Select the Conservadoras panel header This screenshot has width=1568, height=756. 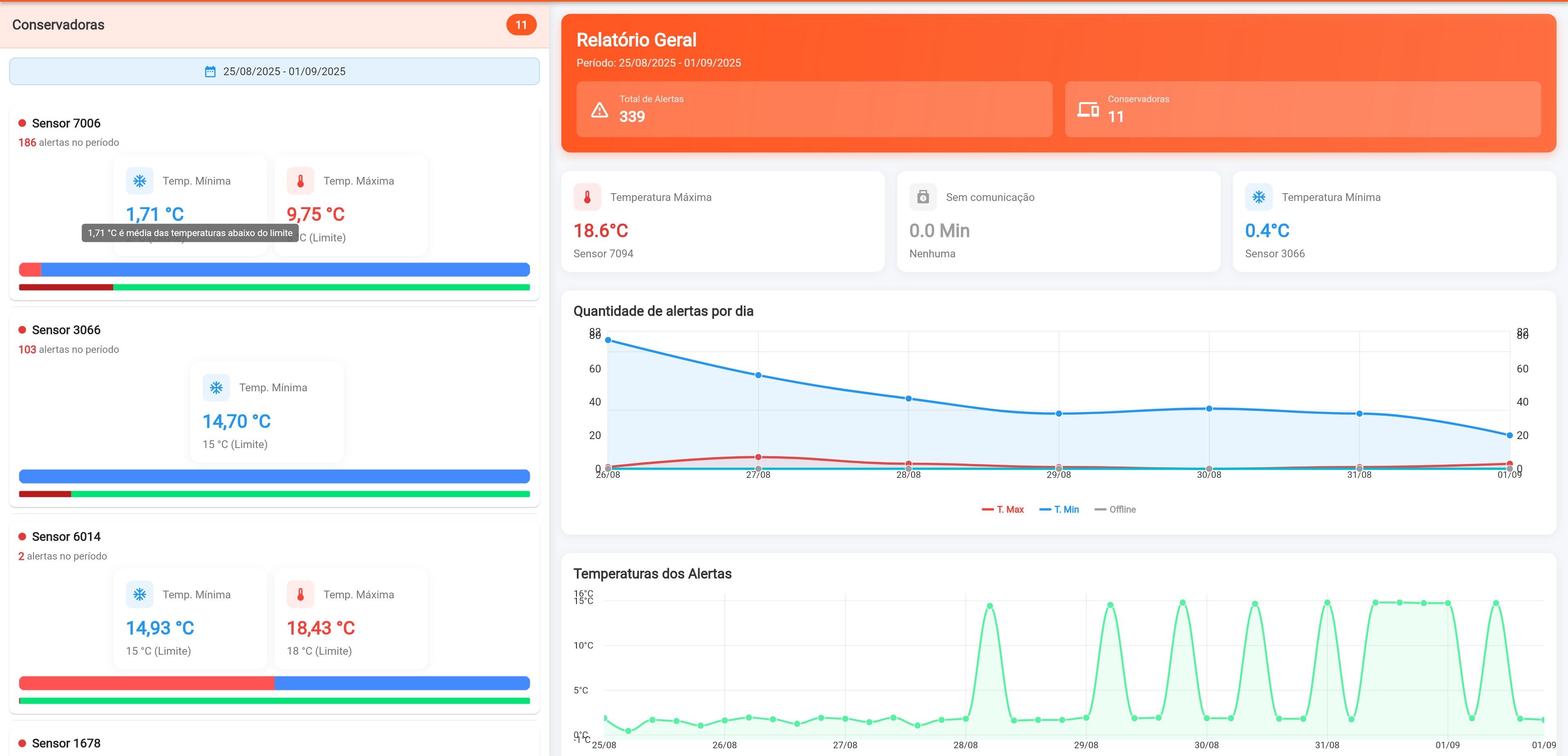pos(58,25)
